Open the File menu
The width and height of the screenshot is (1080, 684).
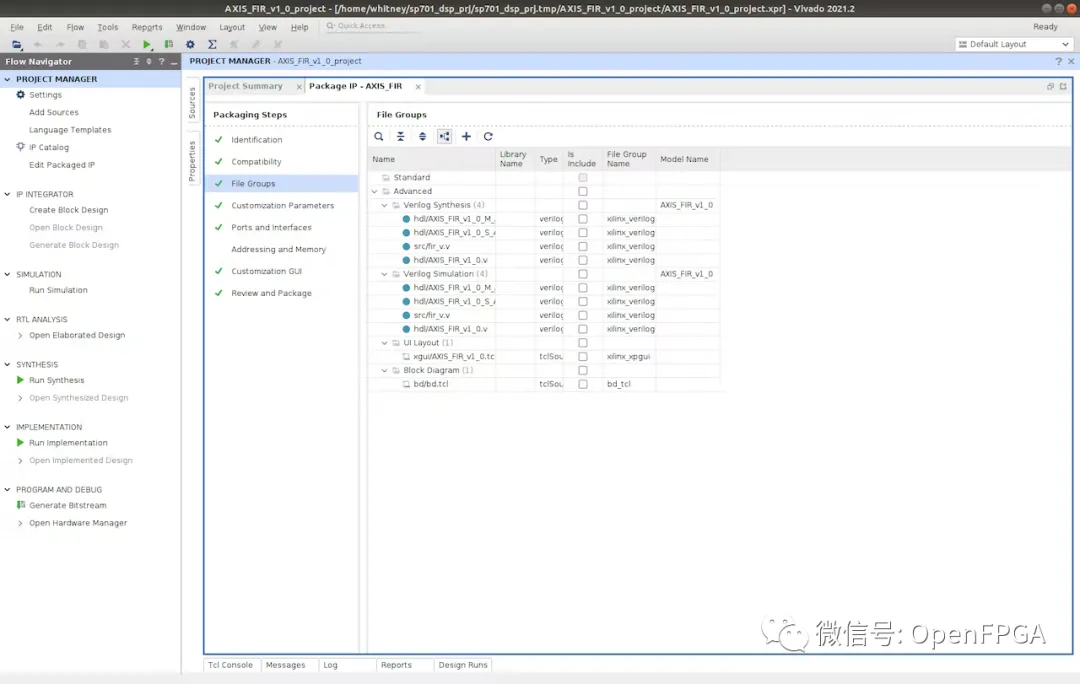[x=17, y=27]
